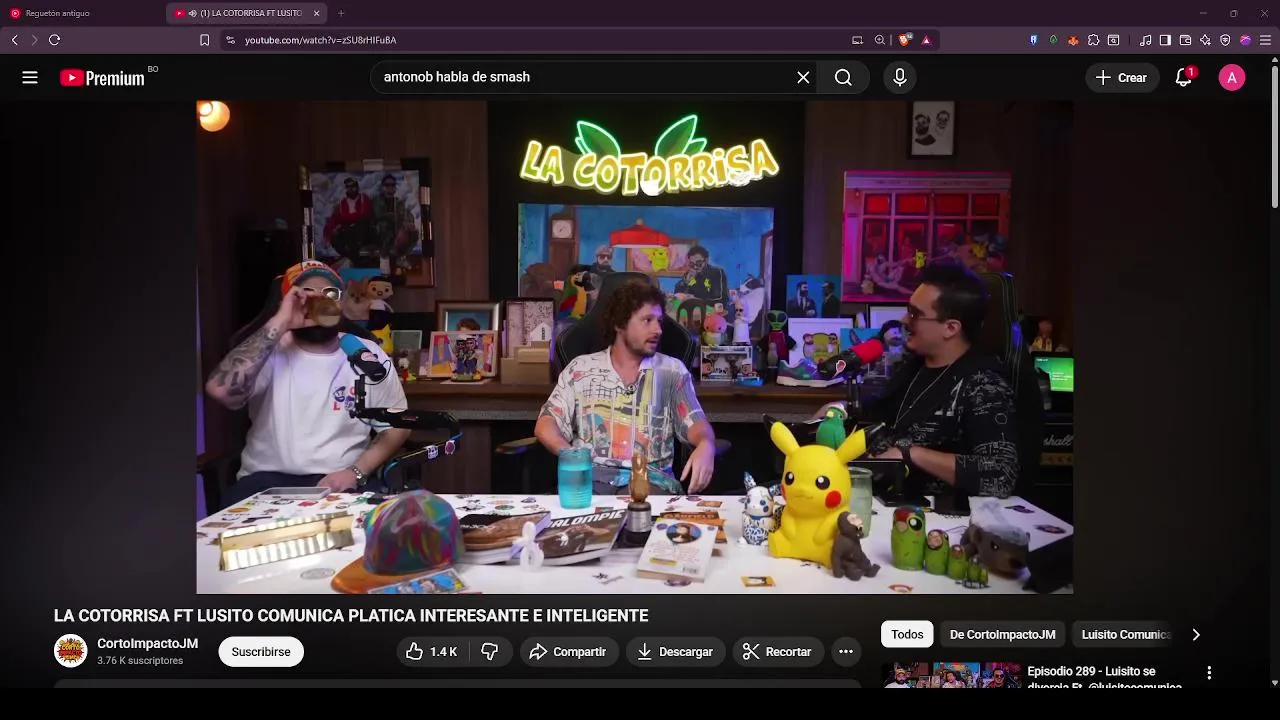
Task: Select the De CortoImpactoJM chip
Action: pos(1002,634)
